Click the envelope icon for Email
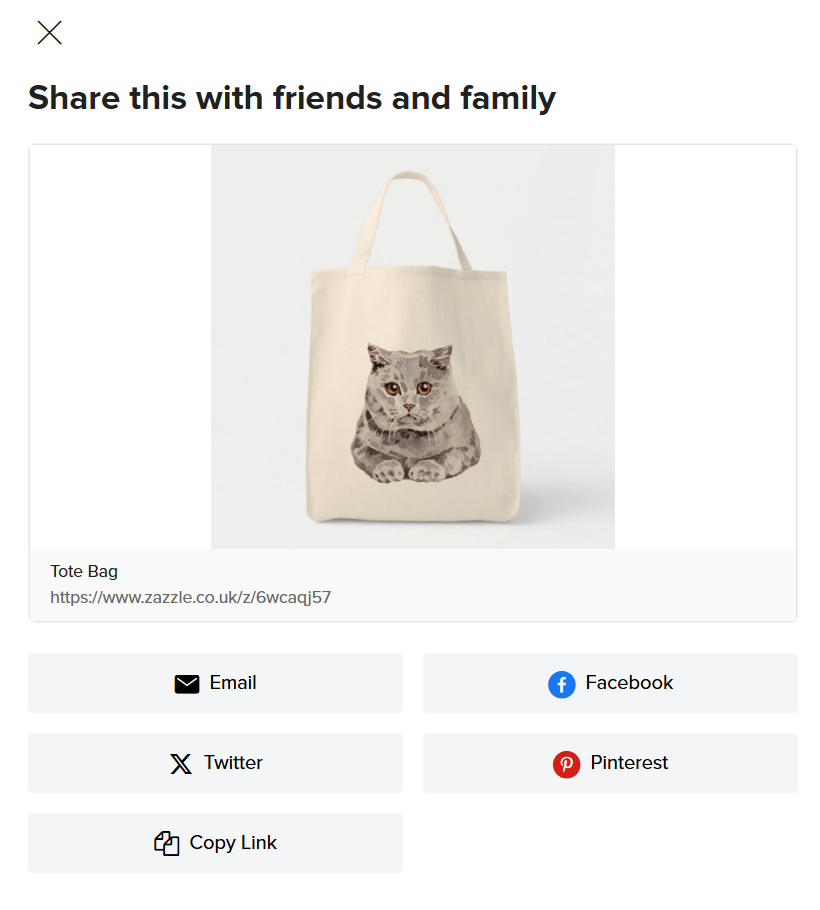 pos(187,684)
